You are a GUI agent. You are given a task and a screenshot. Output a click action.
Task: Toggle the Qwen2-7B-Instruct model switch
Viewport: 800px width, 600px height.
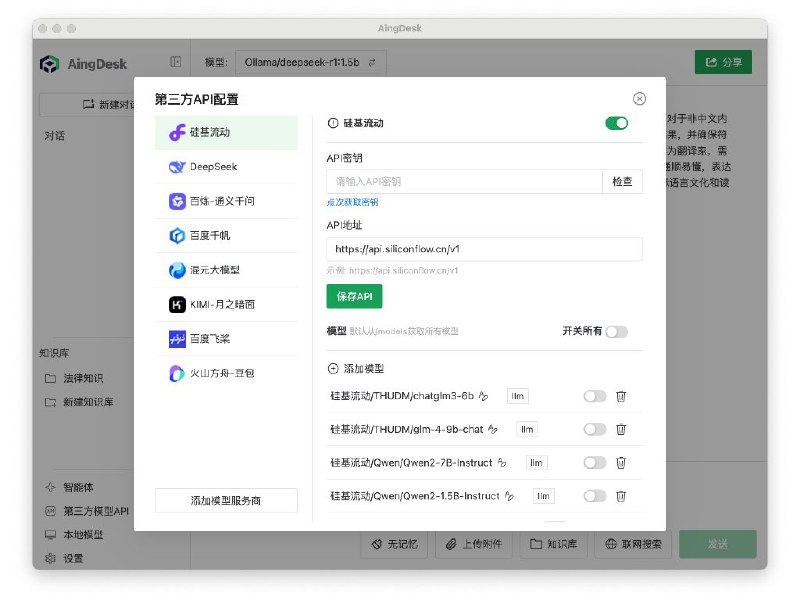[594, 463]
